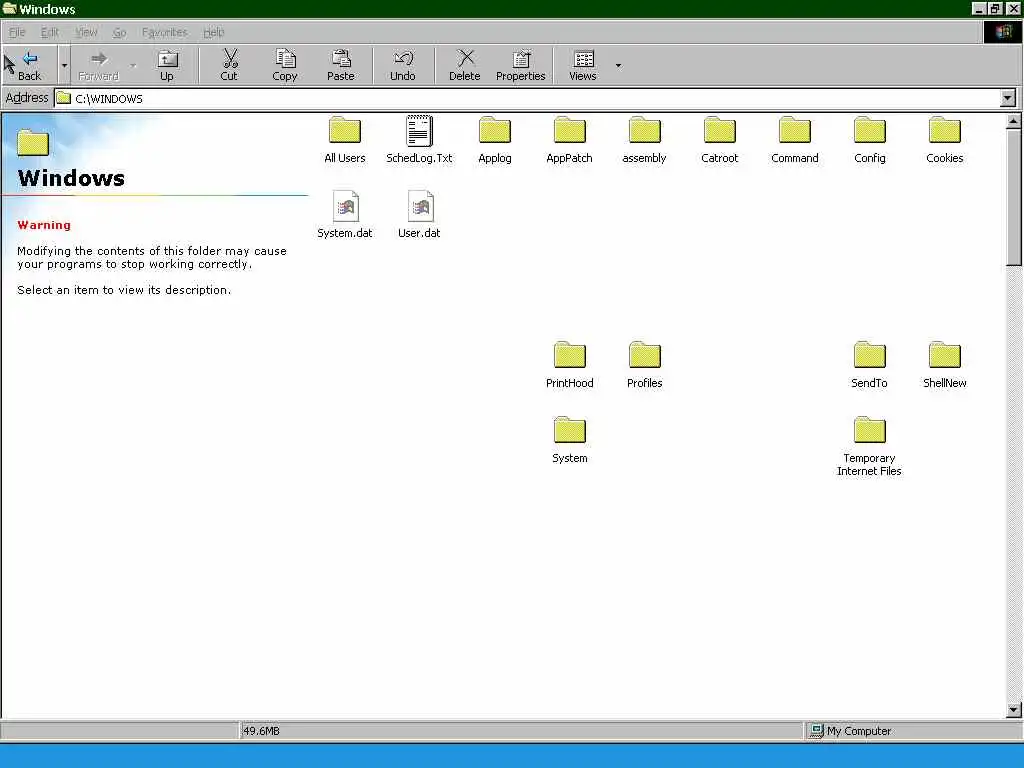The height and width of the screenshot is (768, 1024).
Task: Open the Favorites menu
Action: pos(165,32)
